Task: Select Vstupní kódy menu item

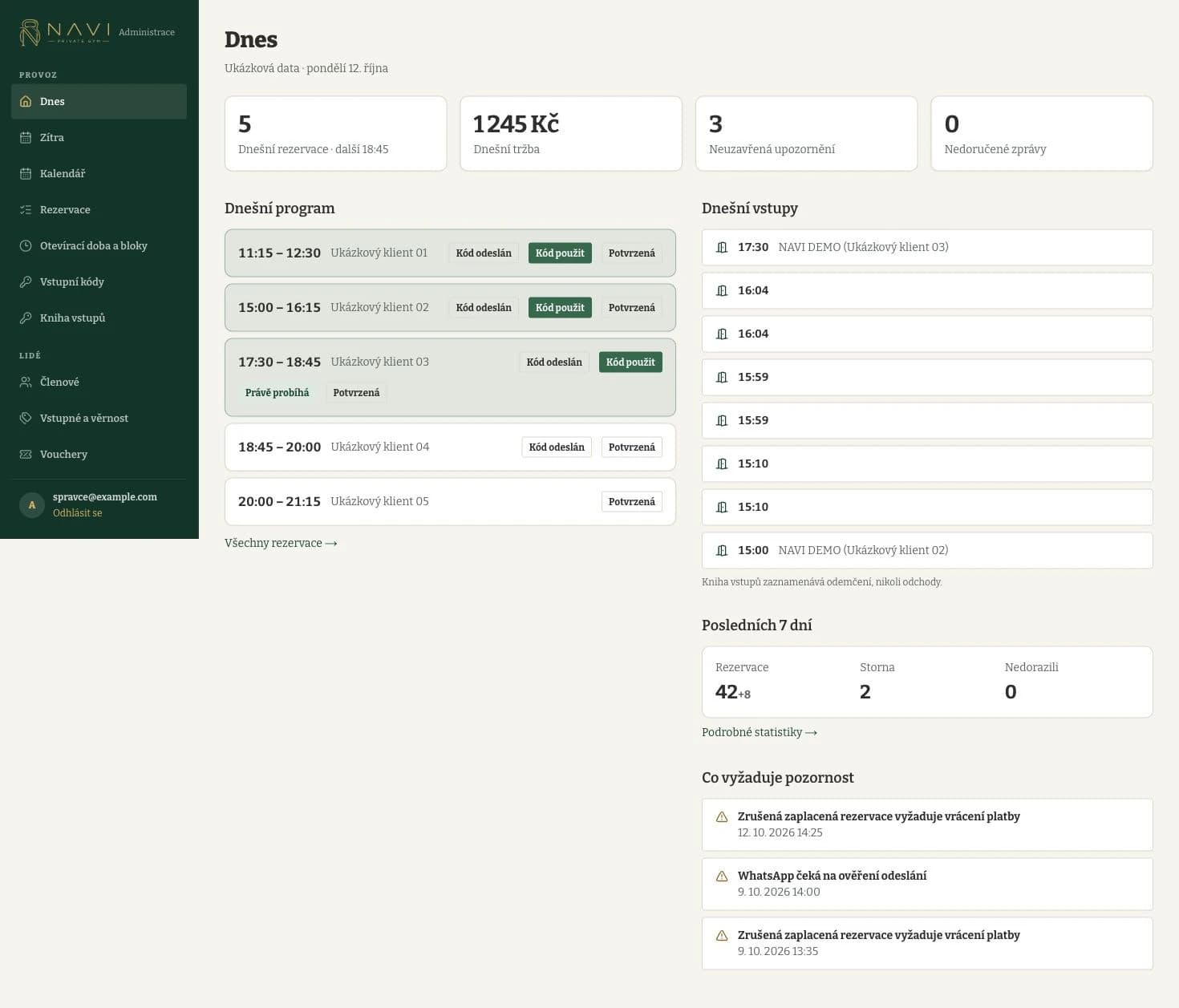Action: point(99,282)
